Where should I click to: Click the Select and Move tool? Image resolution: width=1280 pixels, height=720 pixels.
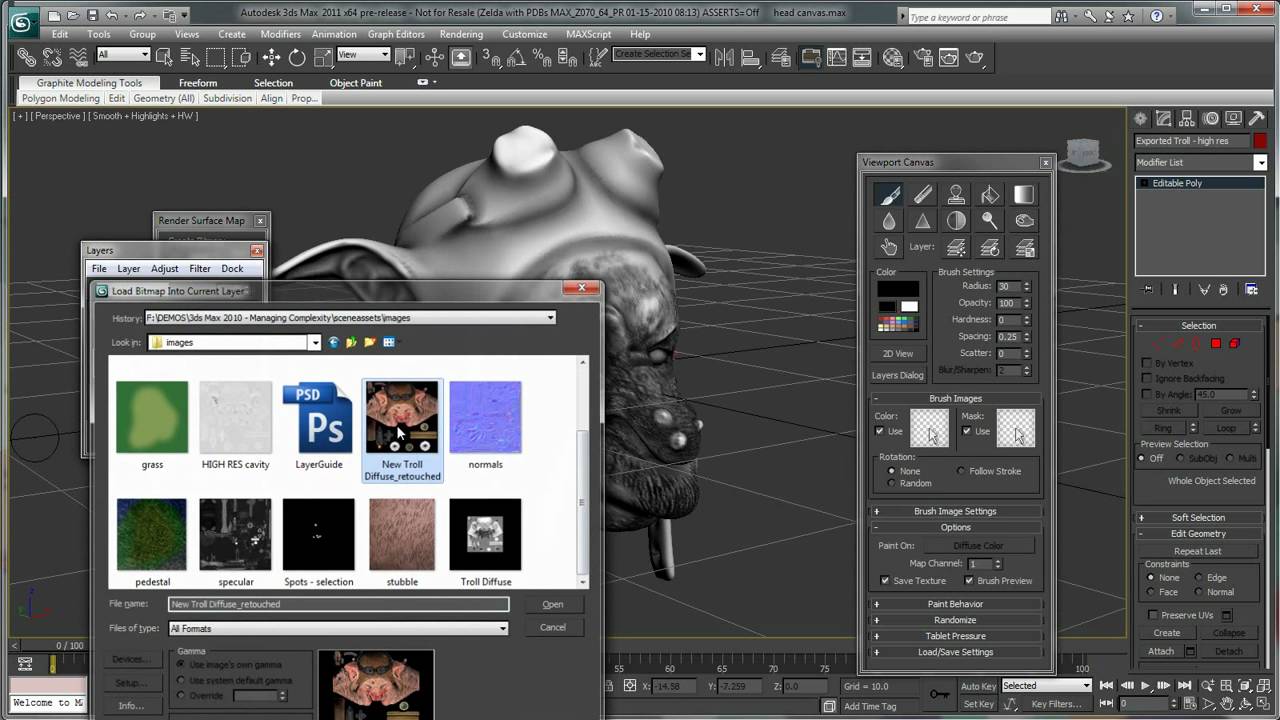pos(271,57)
